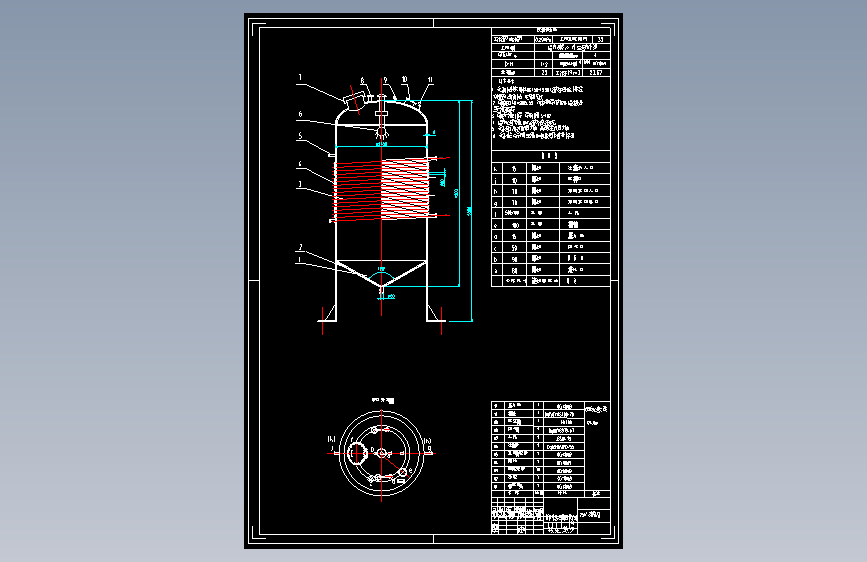867x562 pixels.
Task: Select the outermost cyan overall height dimension
Action: tap(471, 211)
